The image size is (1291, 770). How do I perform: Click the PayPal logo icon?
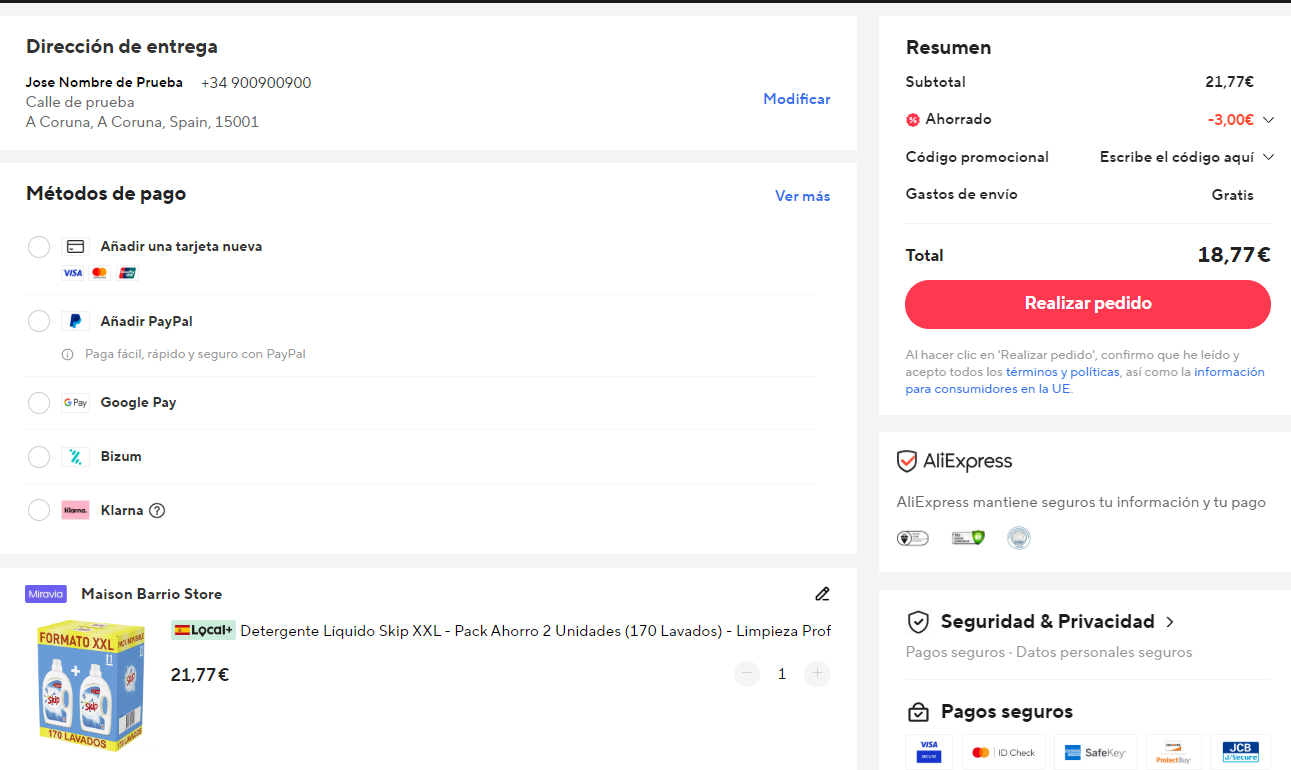pyautogui.click(x=75, y=321)
